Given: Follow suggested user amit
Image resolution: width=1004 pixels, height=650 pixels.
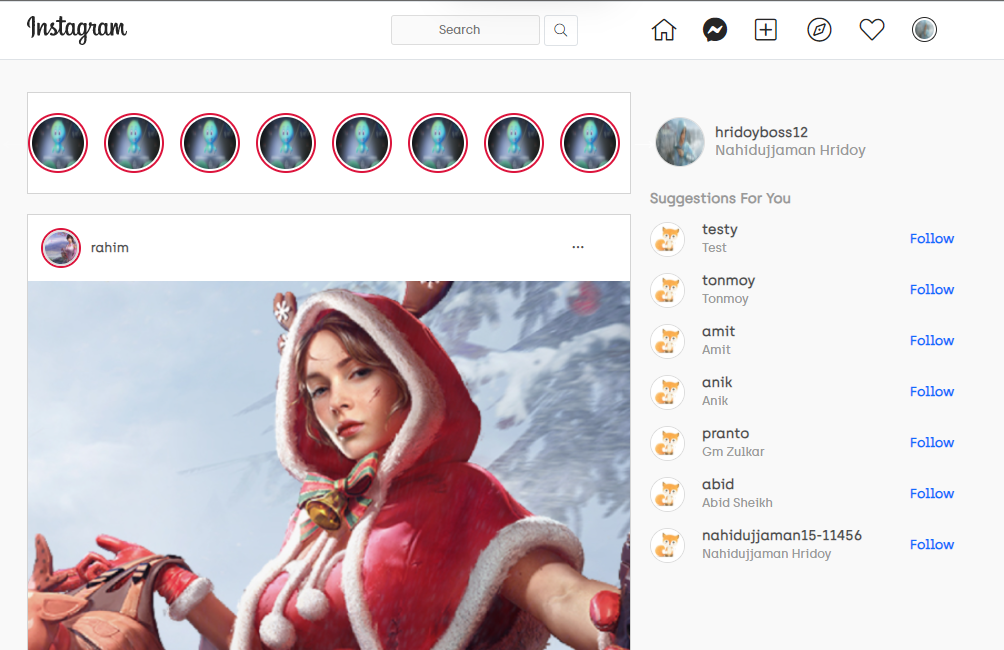Looking at the screenshot, I should 931,341.
